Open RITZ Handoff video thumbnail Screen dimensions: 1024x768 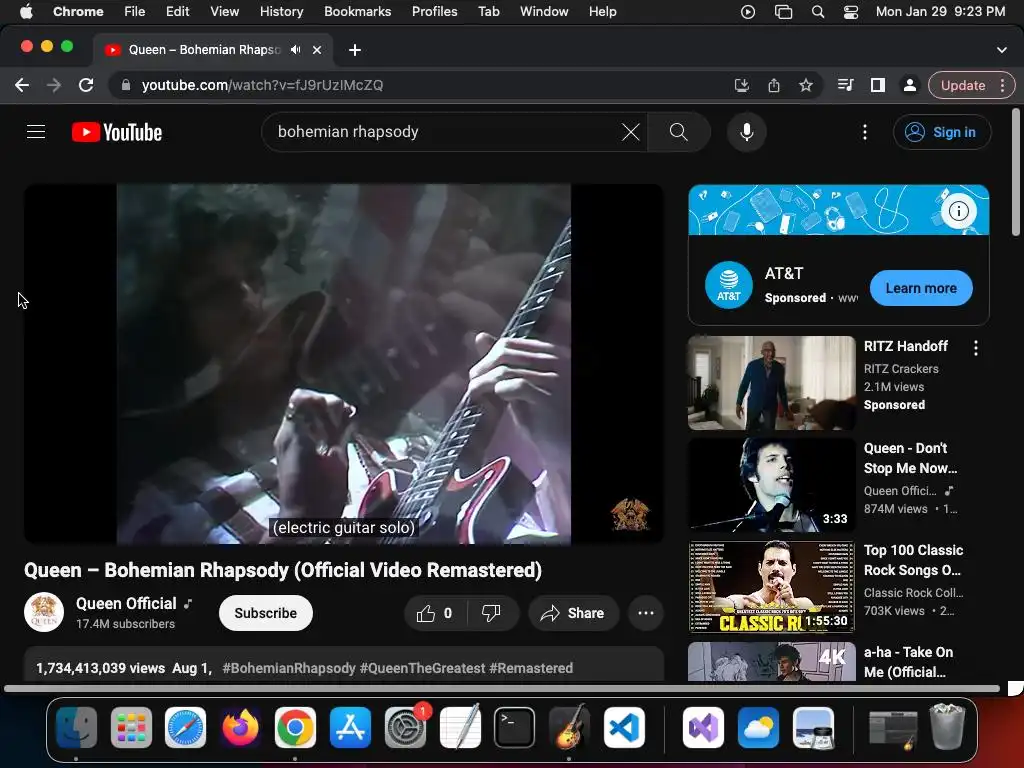click(771, 383)
